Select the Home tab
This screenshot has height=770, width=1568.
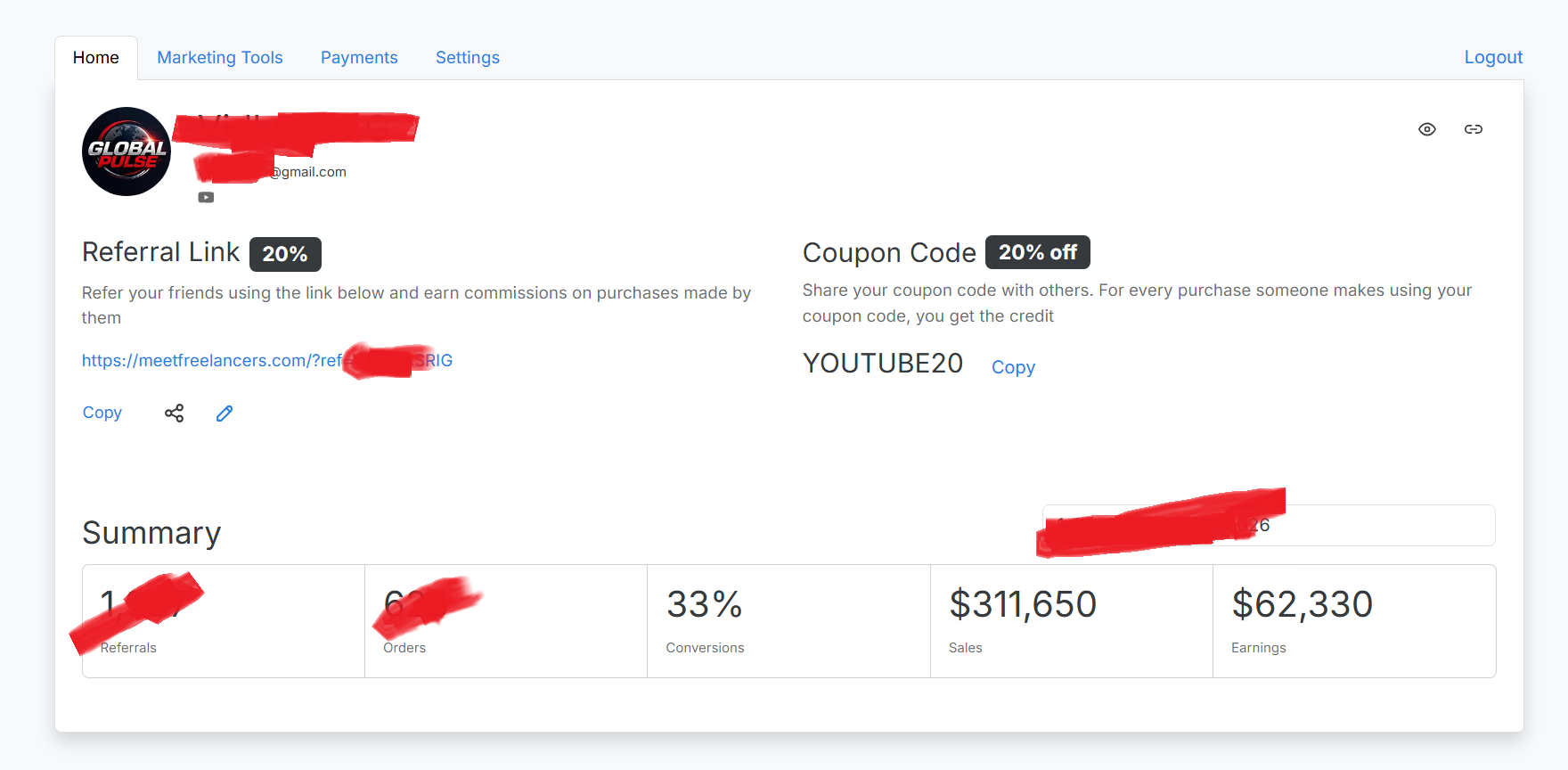coord(96,58)
